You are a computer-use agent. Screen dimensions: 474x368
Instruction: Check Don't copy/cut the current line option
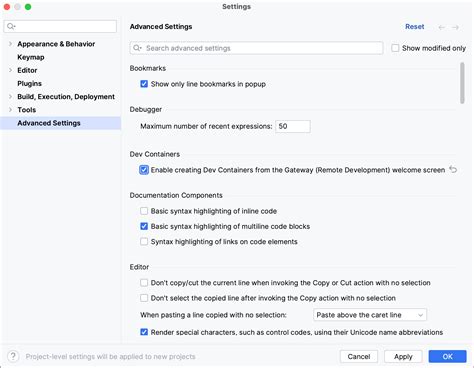[144, 283]
